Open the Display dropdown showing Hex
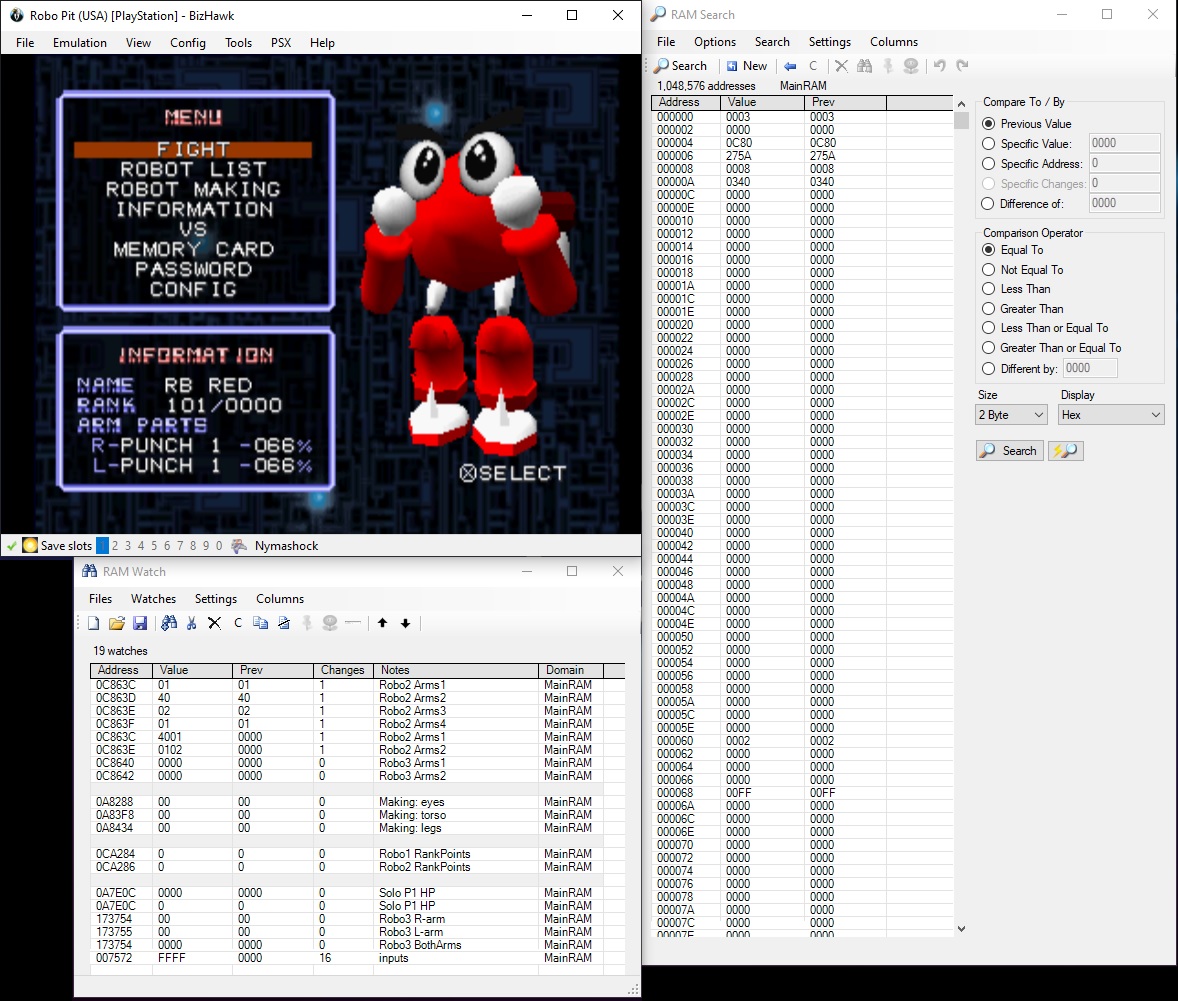Viewport: 1178px width, 1001px height. [1111, 415]
